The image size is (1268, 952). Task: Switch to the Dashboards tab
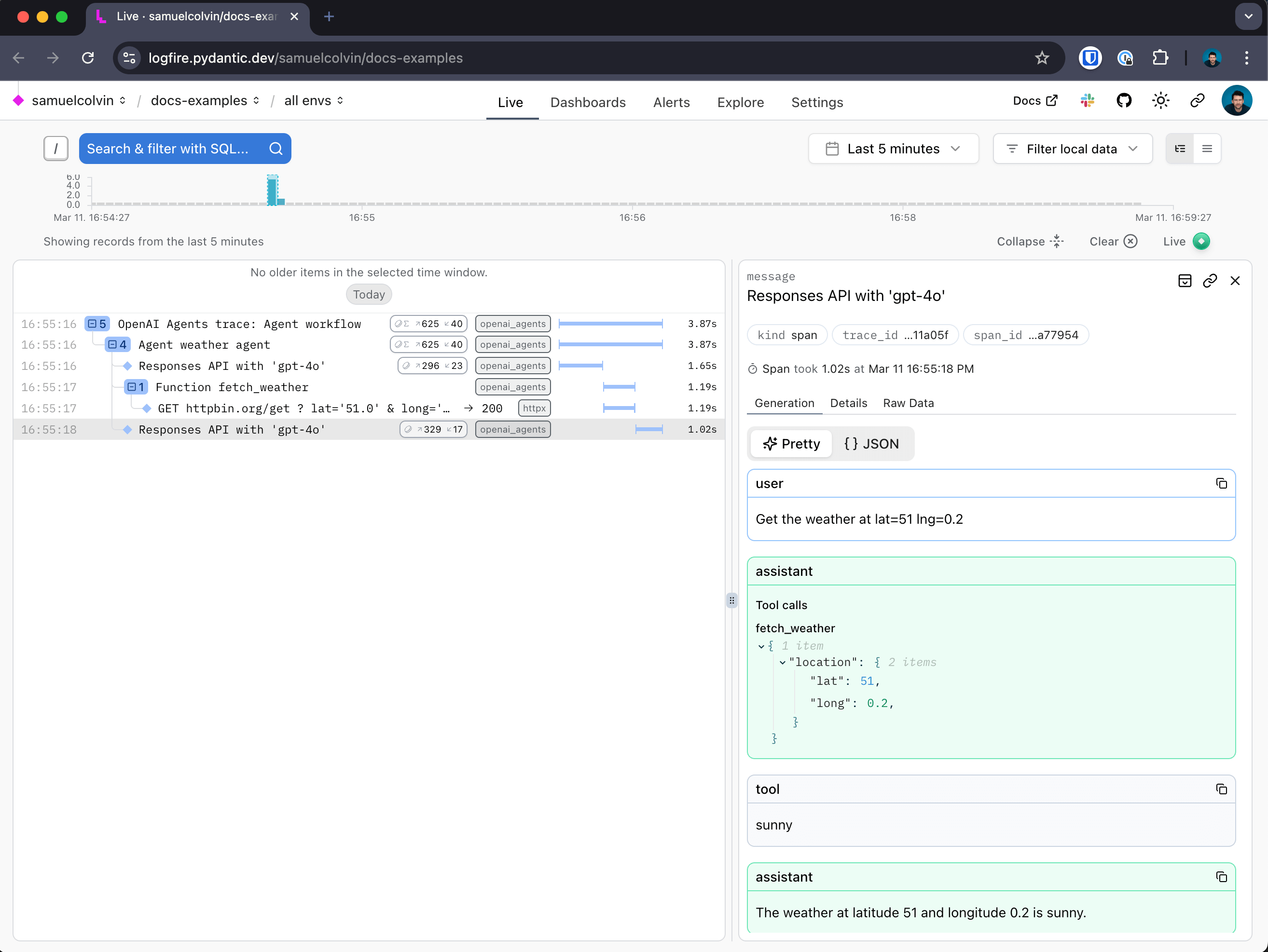588,102
